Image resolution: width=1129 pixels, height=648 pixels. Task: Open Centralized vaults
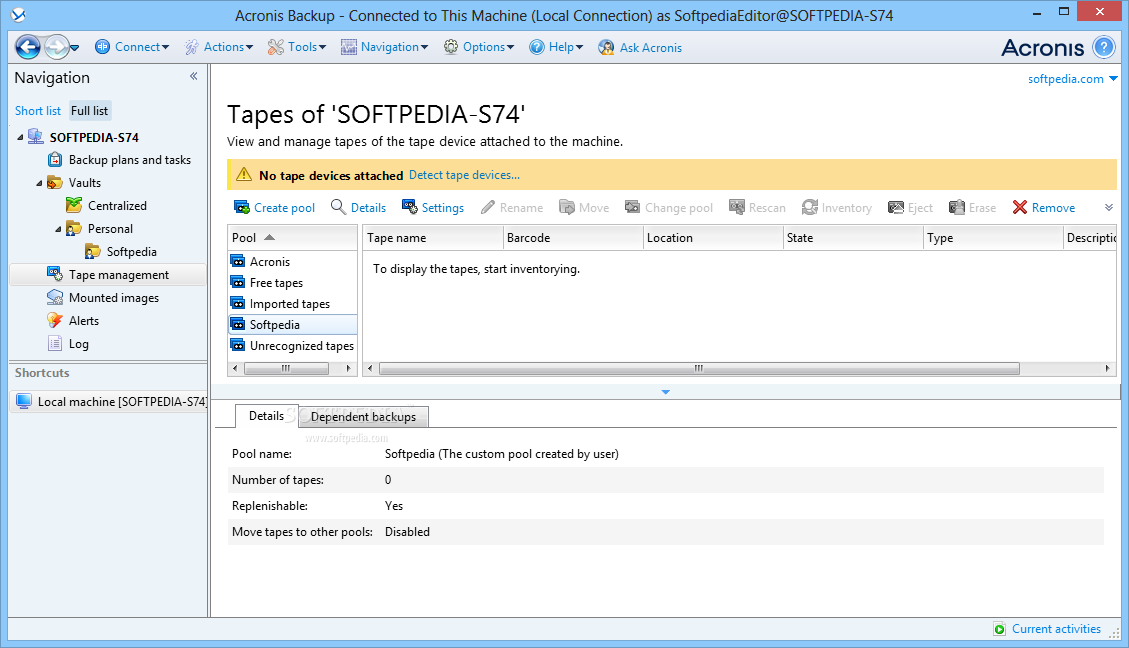coord(117,206)
